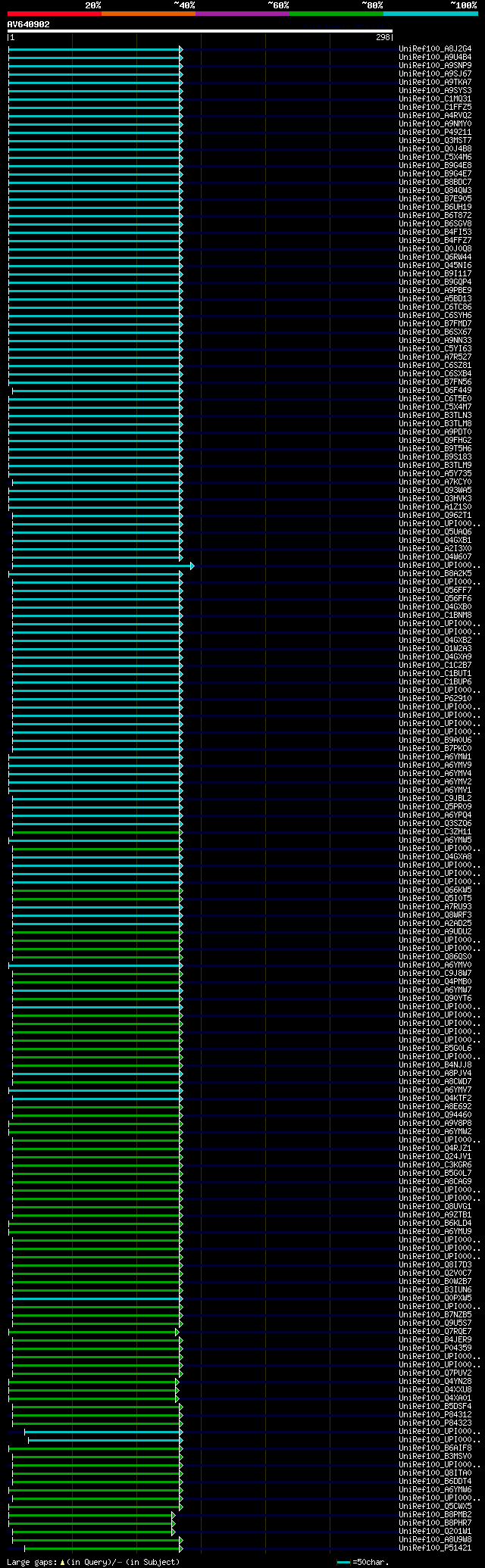Choose hit UniRef100_C1BNM8
The image size is (485, 1568).
[435, 616]
